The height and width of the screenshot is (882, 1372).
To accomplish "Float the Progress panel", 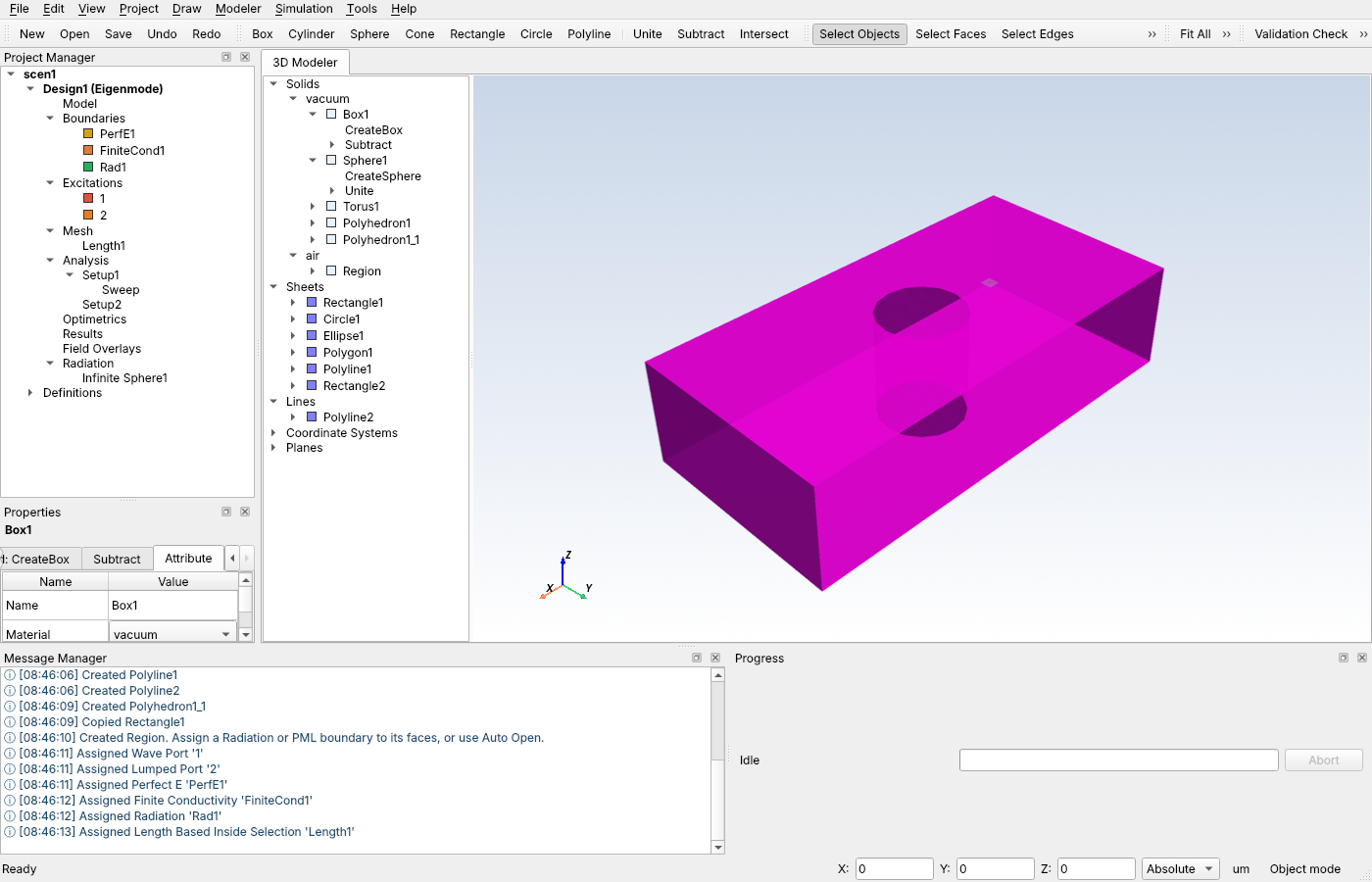I will click(1344, 658).
